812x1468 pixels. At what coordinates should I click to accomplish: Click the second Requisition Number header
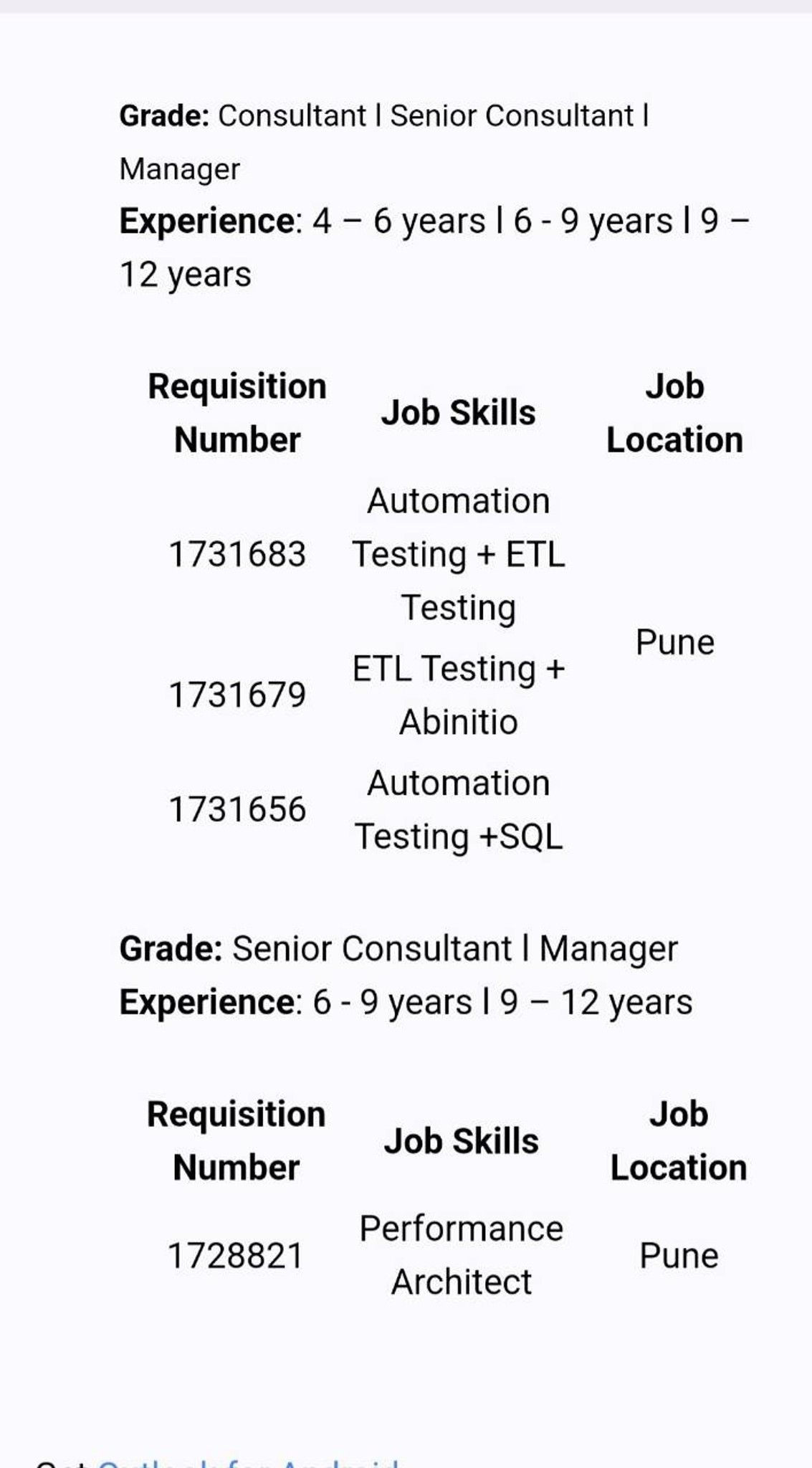[236, 1141]
